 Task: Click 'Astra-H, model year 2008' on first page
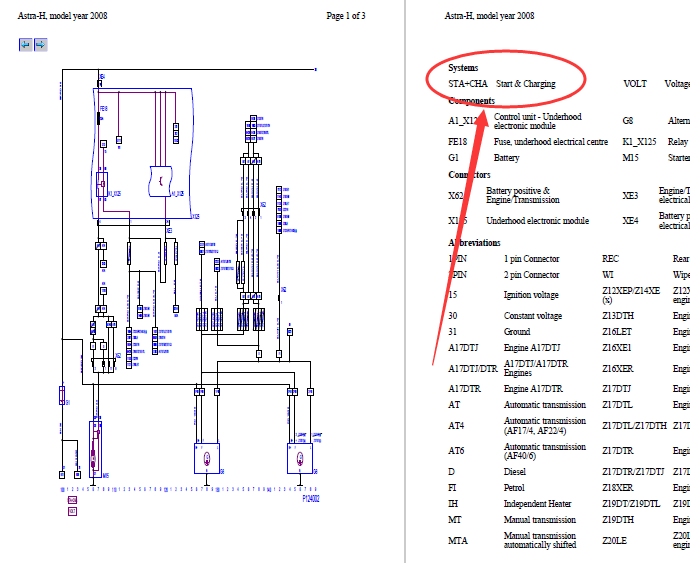[62, 16]
